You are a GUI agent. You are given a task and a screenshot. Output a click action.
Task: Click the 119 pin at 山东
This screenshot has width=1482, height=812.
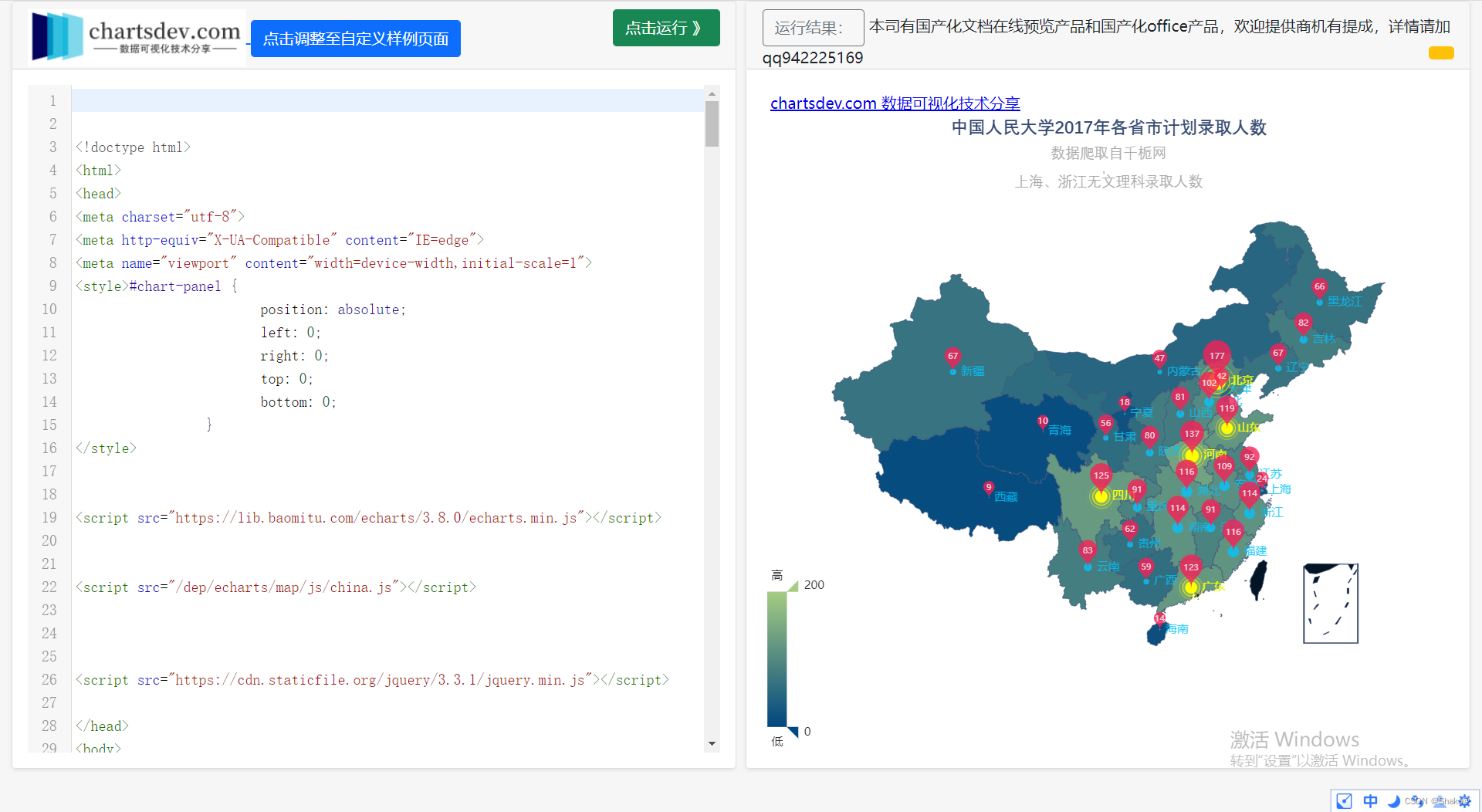tap(1227, 409)
